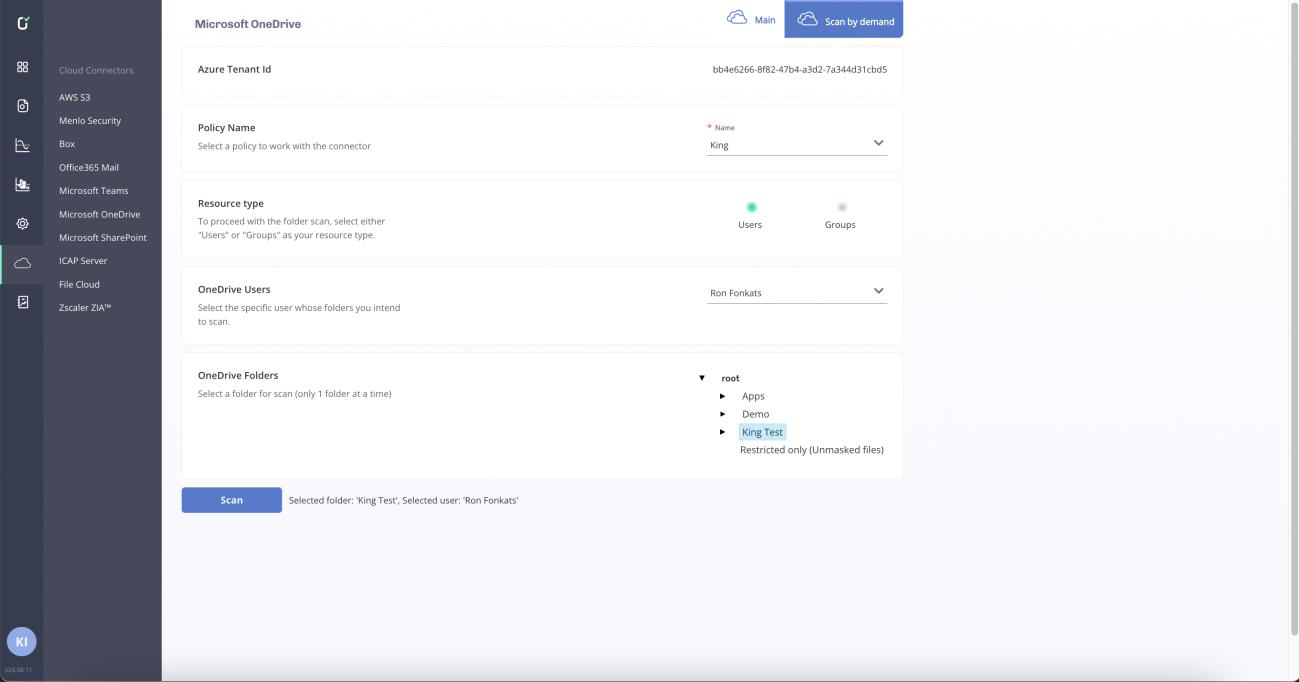Open the KI user avatar
Screen dimensions: 1299x682
[x=21, y=641]
